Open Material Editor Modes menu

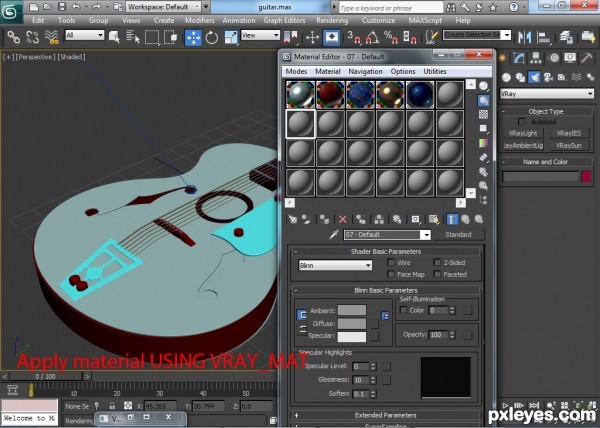coord(296,72)
